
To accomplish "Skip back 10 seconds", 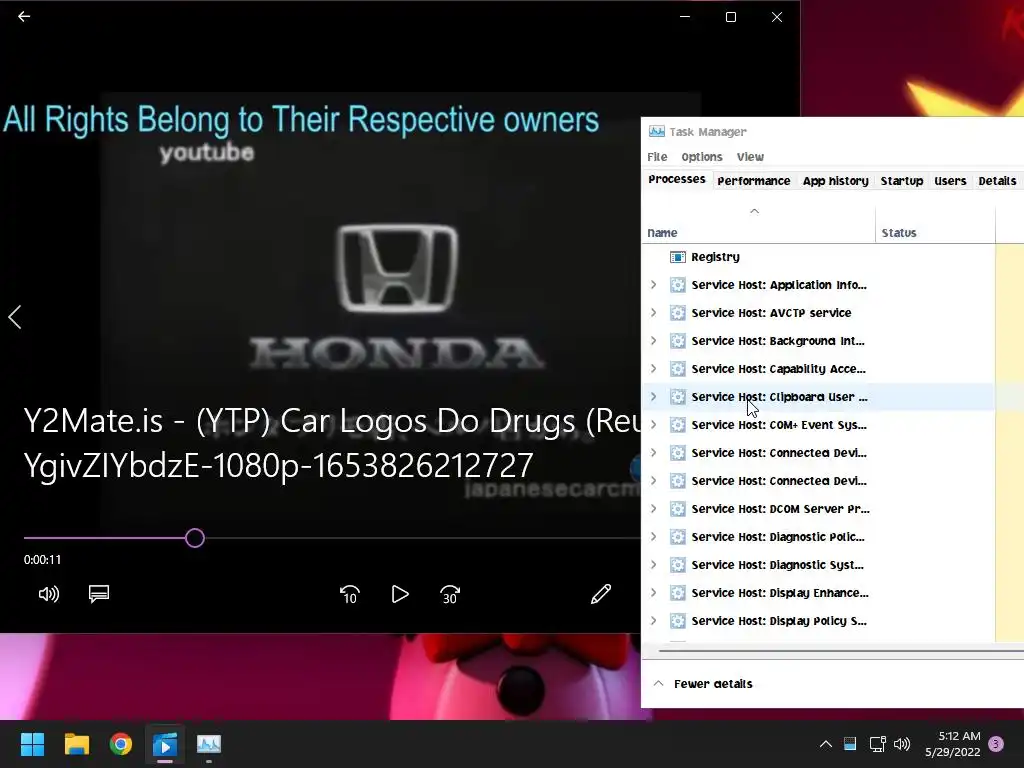I will pyautogui.click(x=349, y=594).
